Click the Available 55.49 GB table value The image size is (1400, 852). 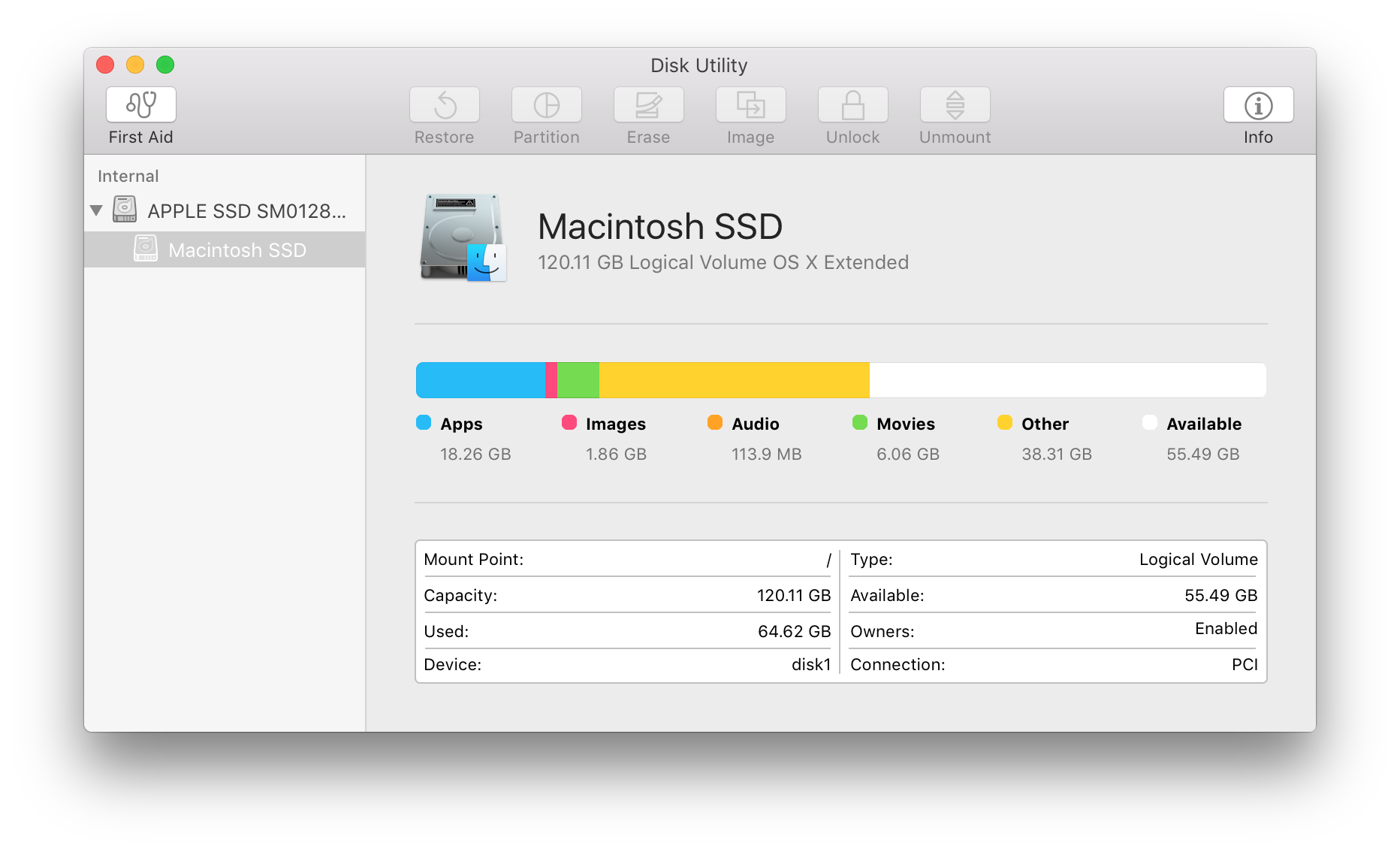tap(1220, 596)
